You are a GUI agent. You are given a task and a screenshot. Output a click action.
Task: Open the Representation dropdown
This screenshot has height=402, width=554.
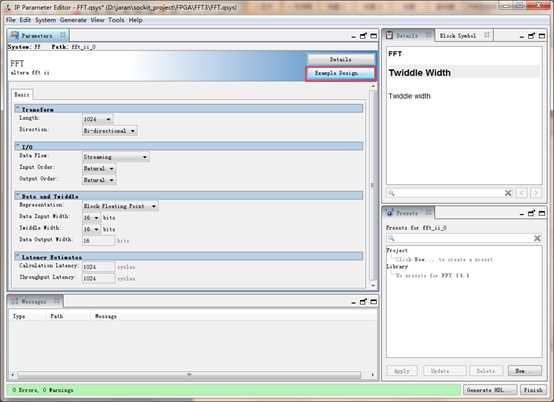pos(120,206)
